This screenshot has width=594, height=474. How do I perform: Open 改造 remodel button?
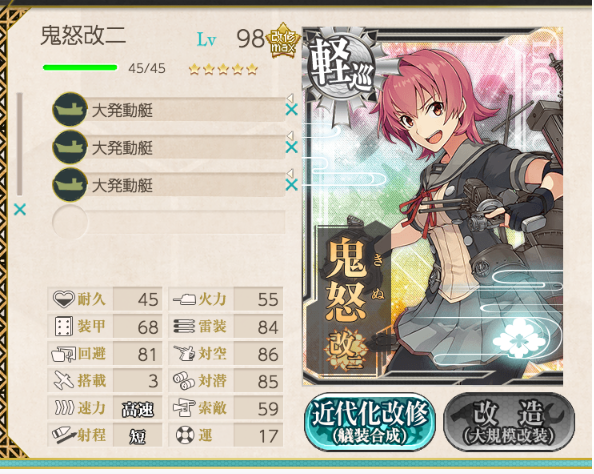pos(509,422)
